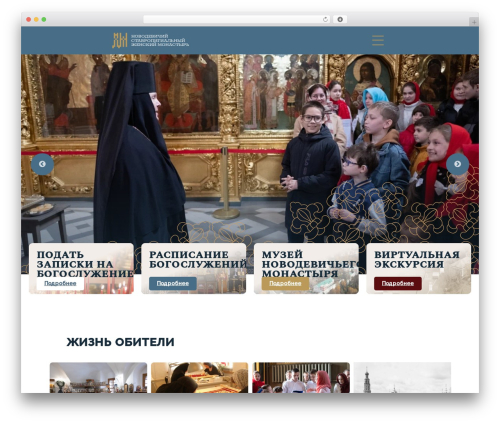Open the hamburger navigation menu
The width and height of the screenshot is (500, 423).
point(378,40)
